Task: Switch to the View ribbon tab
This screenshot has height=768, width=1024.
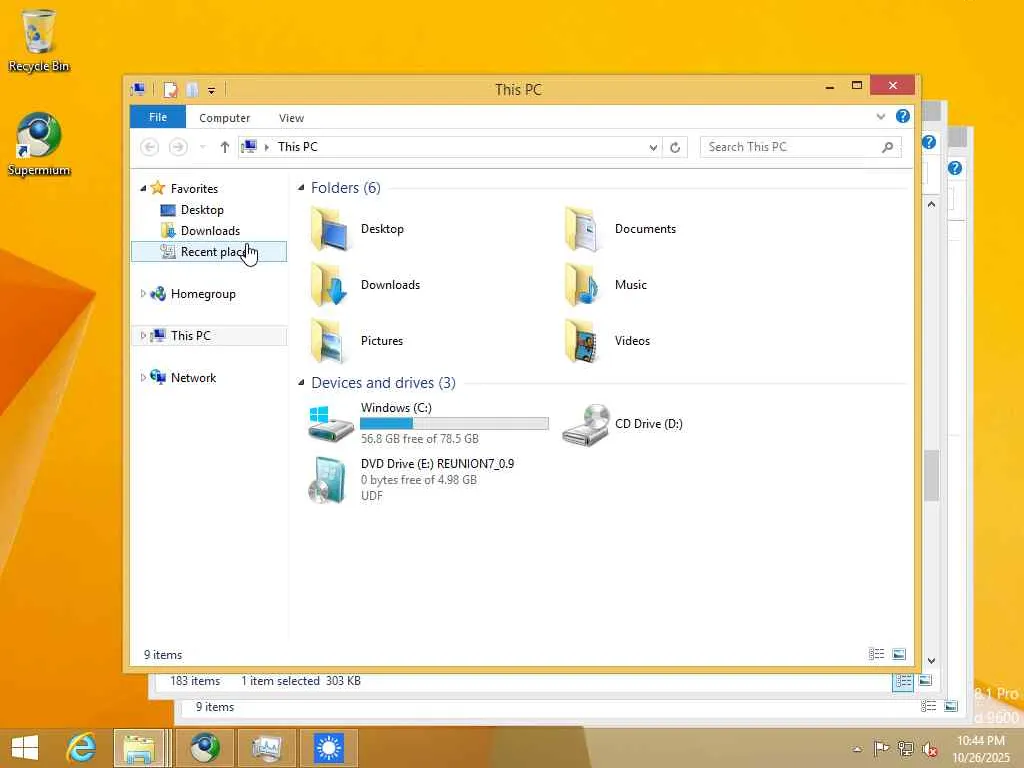Action: pos(291,118)
